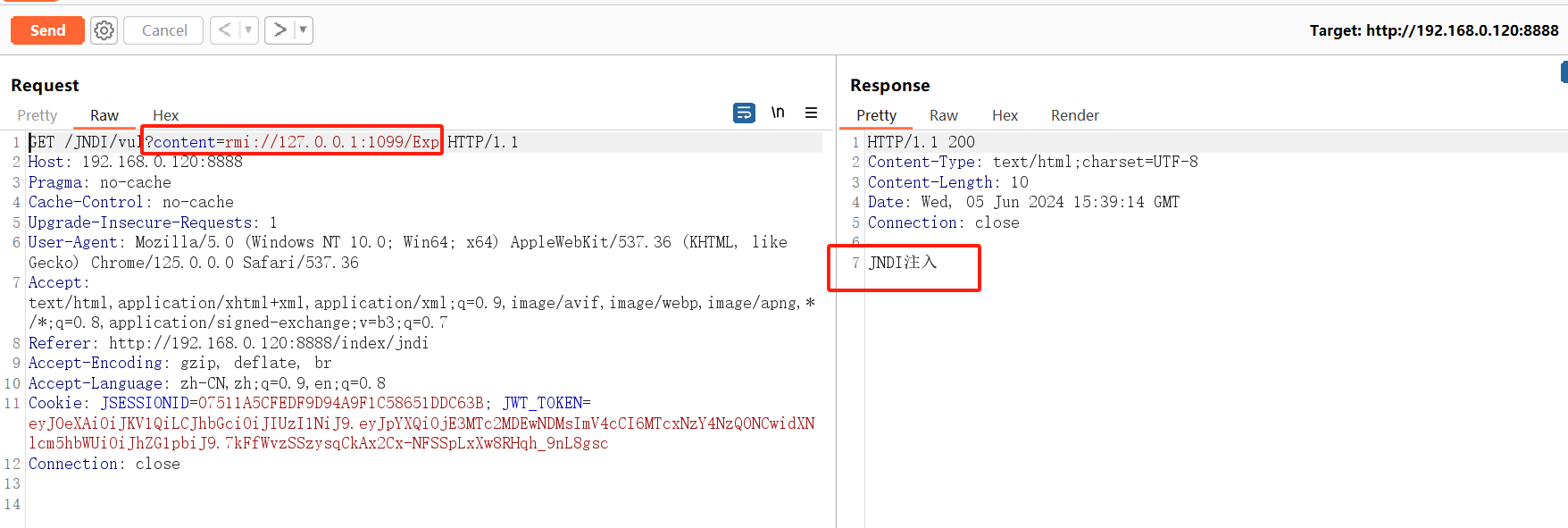Click the response Connection: close header
1568x528 pixels.
[x=944, y=222]
